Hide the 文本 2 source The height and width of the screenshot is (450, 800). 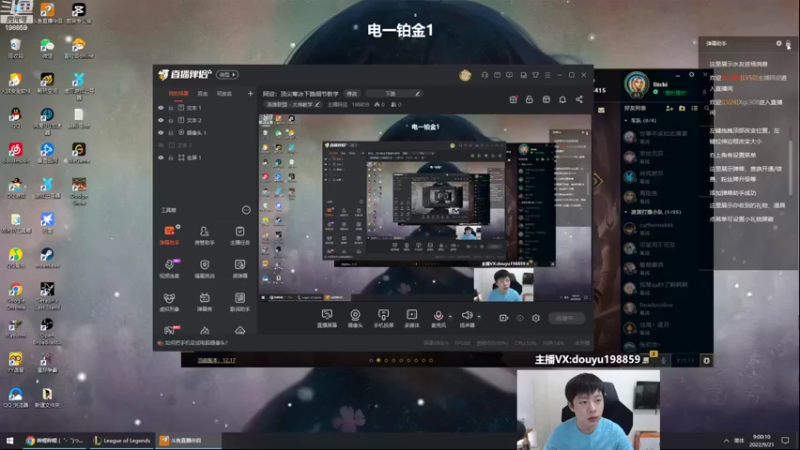161,120
